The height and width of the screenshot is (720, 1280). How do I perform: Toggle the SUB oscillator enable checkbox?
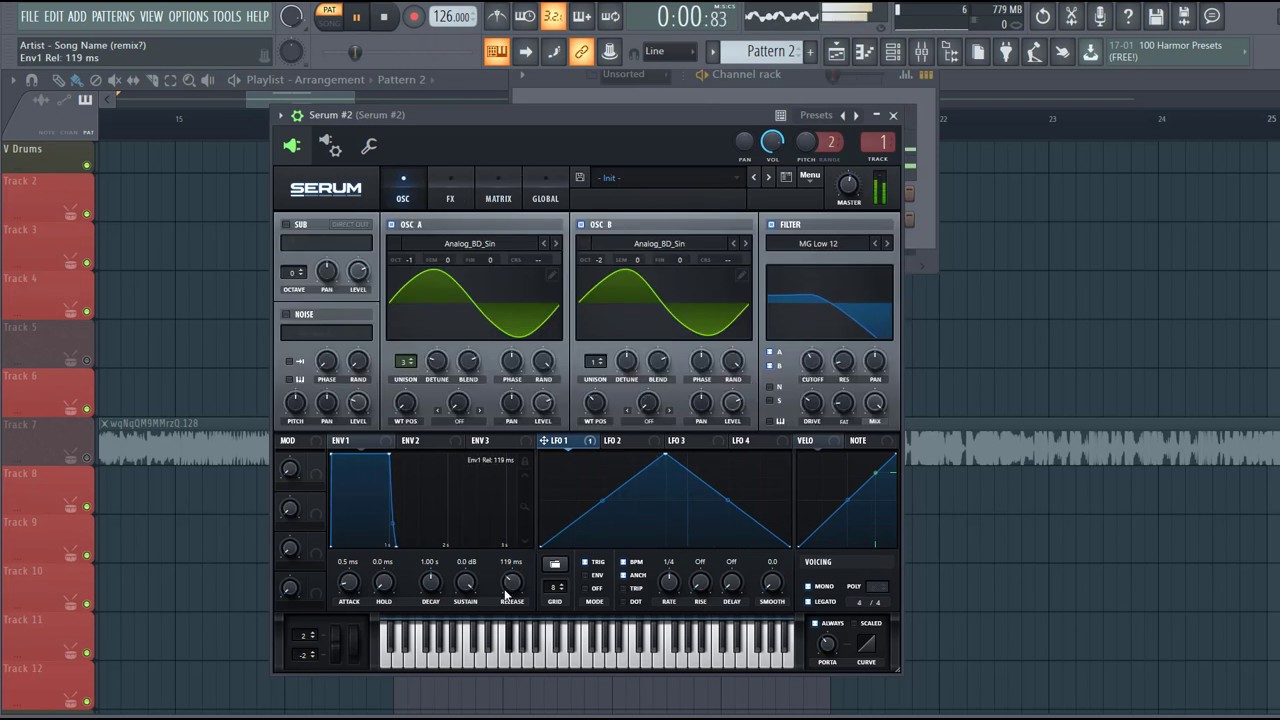pos(286,224)
